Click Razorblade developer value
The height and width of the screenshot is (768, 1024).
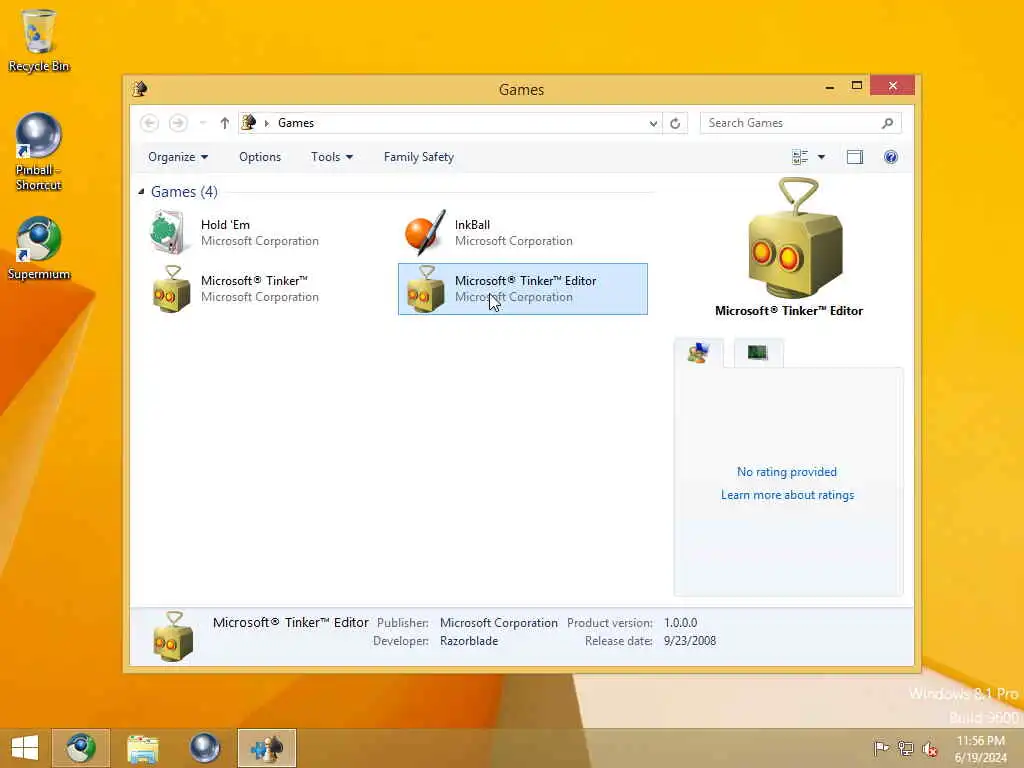click(x=469, y=641)
